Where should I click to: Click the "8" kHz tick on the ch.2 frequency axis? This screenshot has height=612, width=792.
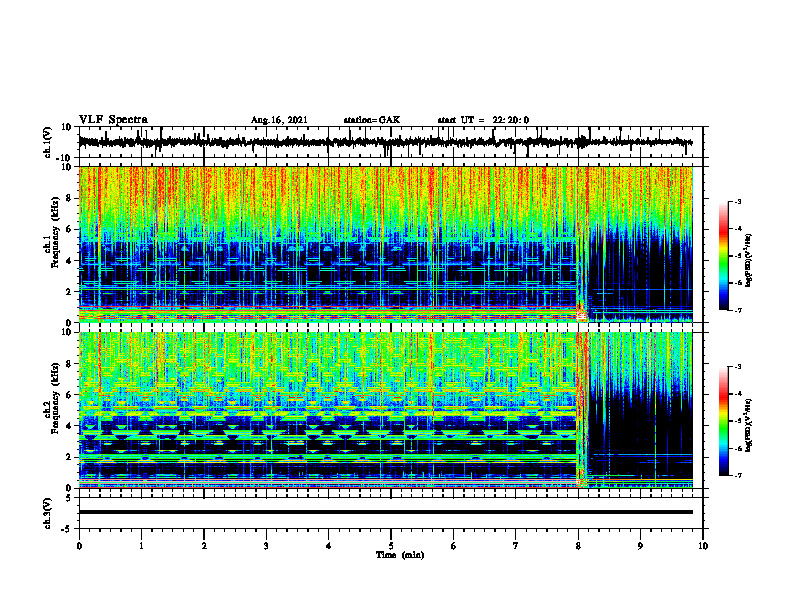[x=70, y=364]
